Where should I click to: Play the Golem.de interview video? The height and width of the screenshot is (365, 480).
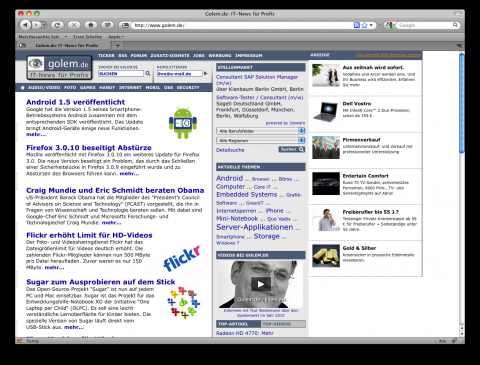click(261, 284)
